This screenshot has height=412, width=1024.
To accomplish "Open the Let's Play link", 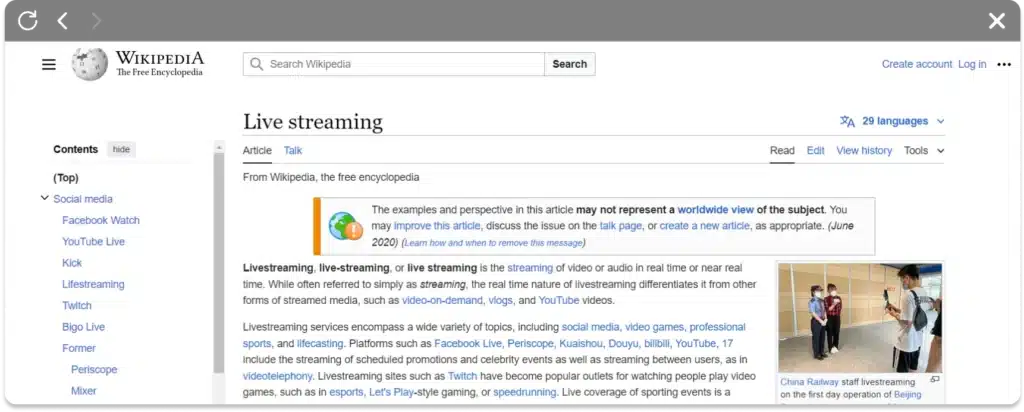I will pyautogui.click(x=391, y=392).
